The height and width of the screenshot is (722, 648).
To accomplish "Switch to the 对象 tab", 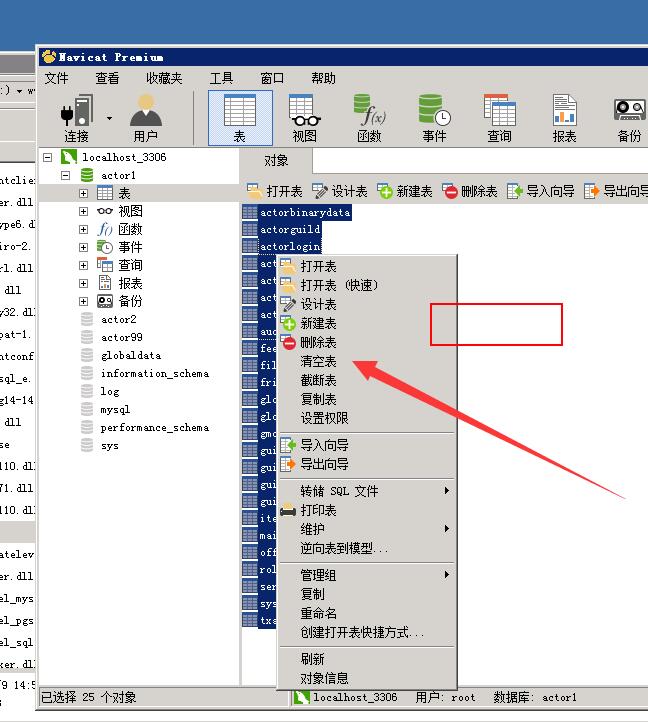I will [x=276, y=160].
